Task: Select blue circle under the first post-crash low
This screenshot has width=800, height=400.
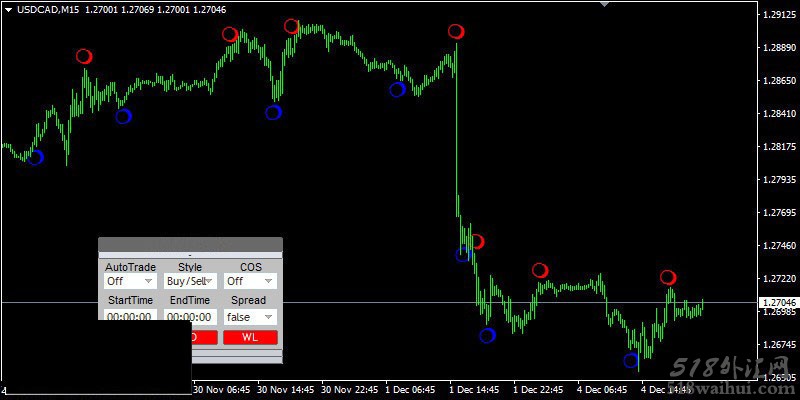Action: [x=487, y=335]
